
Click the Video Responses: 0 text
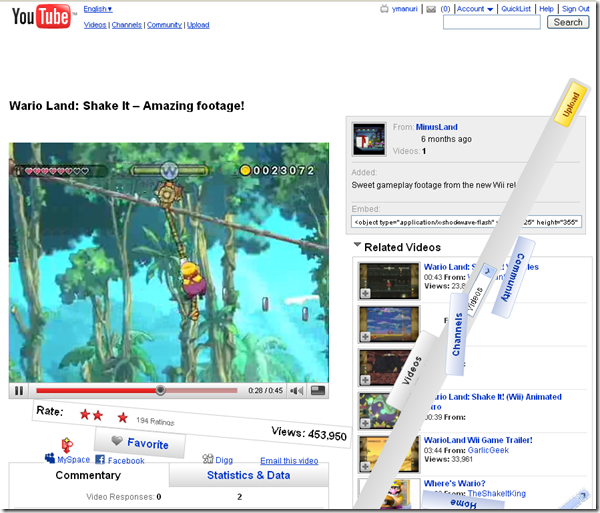124,497
